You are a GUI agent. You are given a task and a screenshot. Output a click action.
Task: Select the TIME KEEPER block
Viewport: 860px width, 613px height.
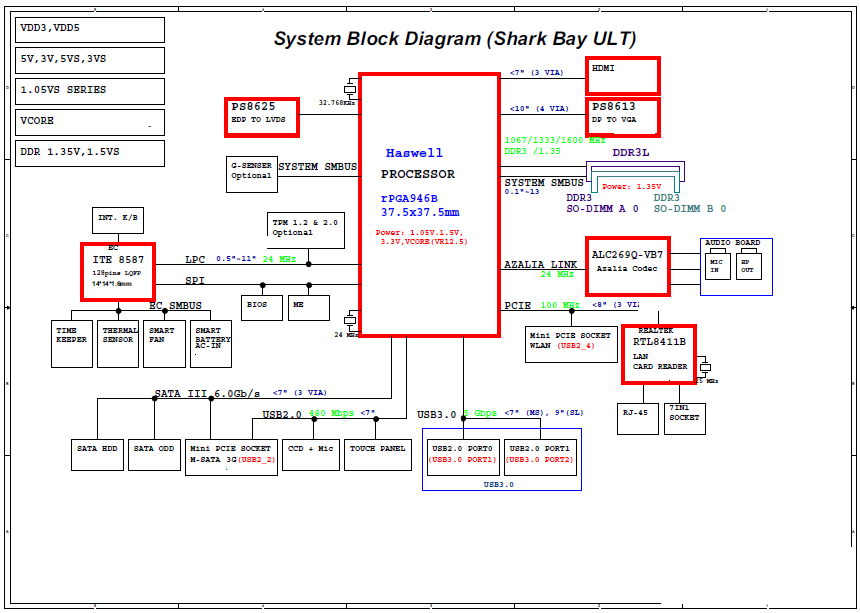click(72, 344)
